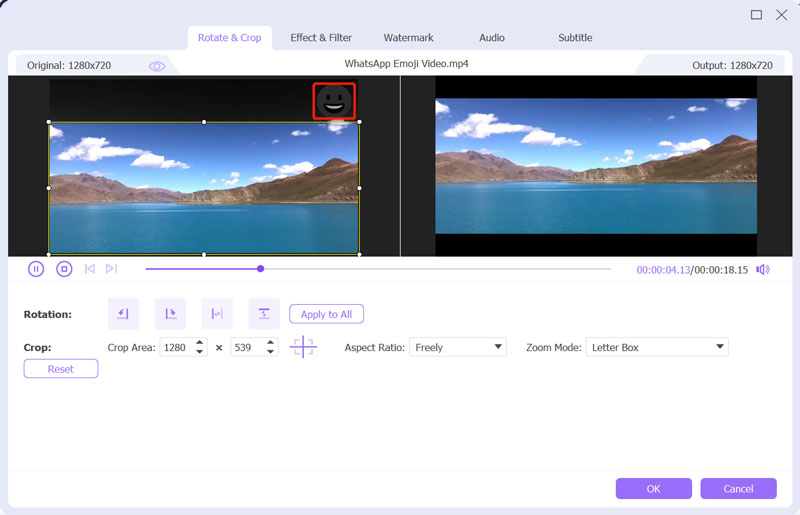800x515 pixels.
Task: Switch to Effect & Filter tab
Action: [321, 38]
